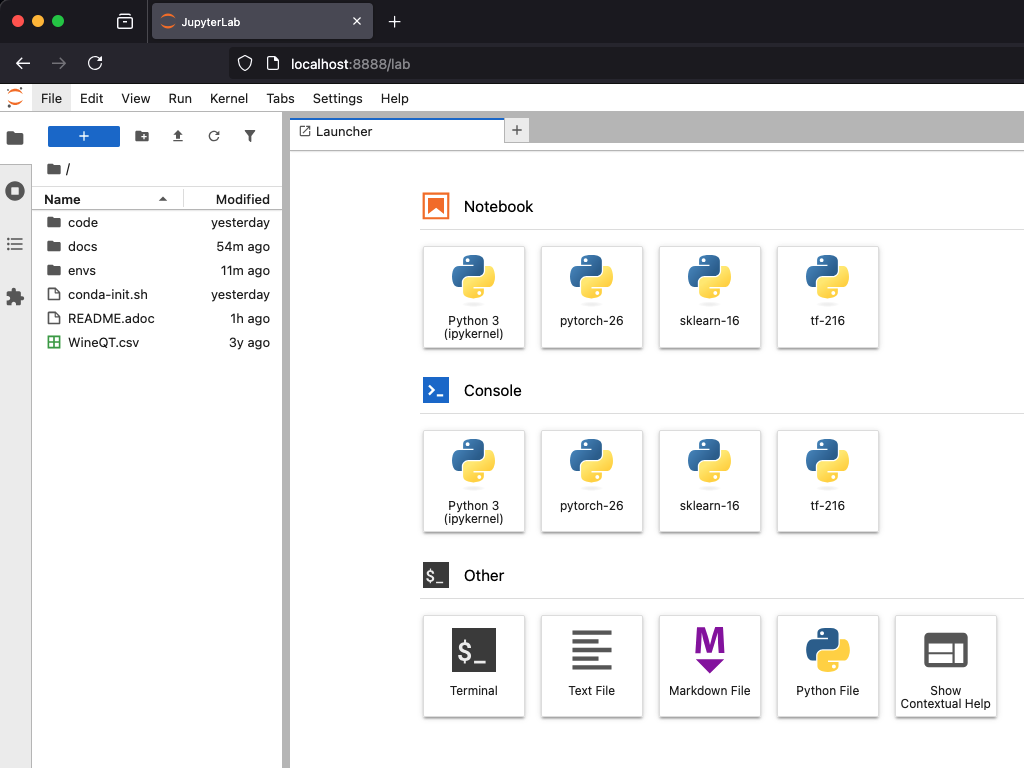Open the Extension Manager puzzle icon

(15, 297)
